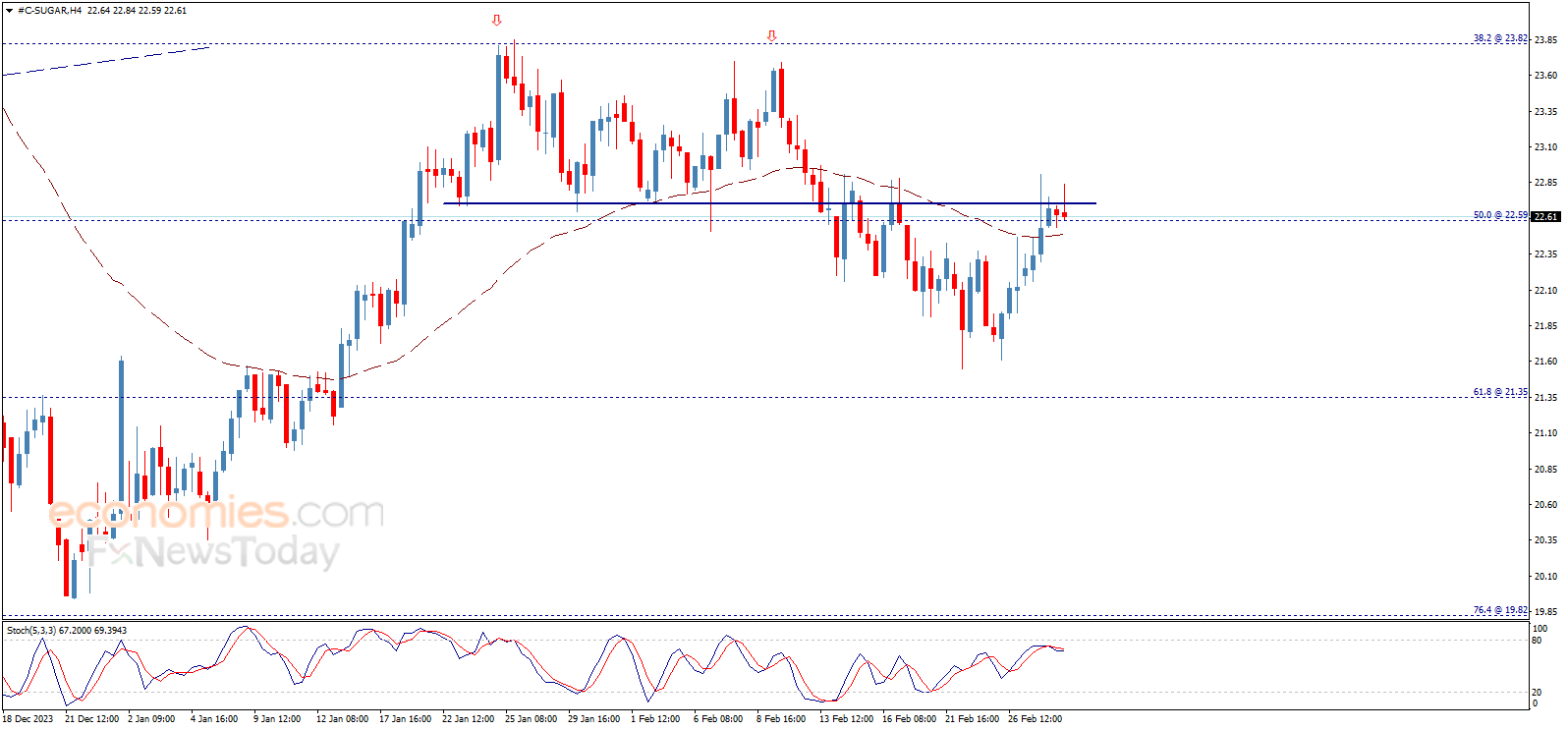
Task: Click the 18 Dec 2023 date label
Action: pyautogui.click(x=28, y=719)
